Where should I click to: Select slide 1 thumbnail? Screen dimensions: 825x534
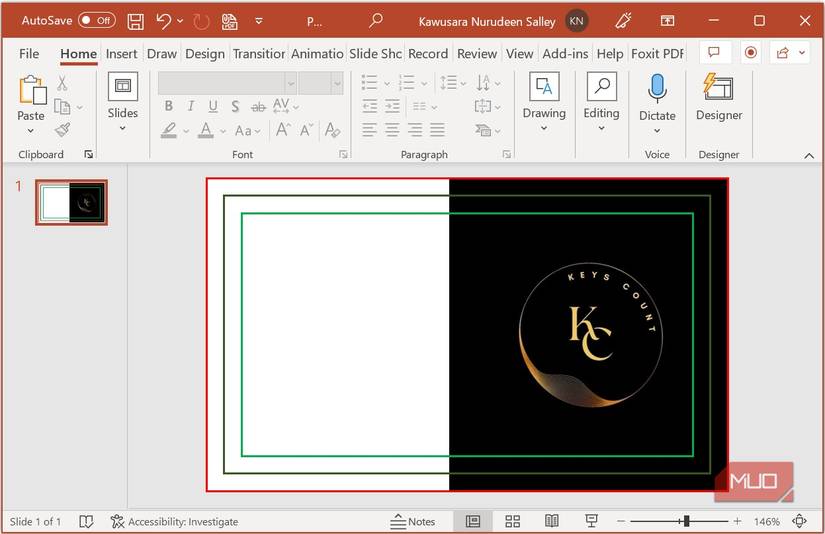[x=72, y=203]
